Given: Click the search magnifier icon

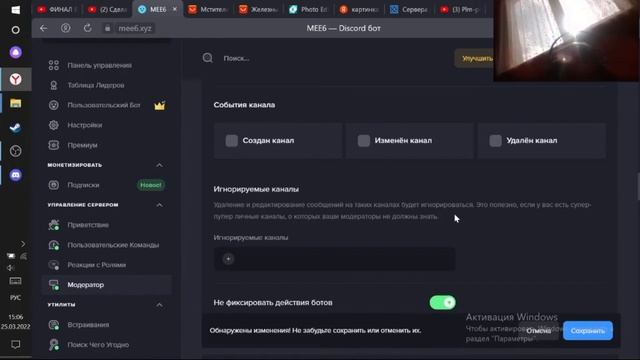Looking at the screenshot, I should [207, 58].
